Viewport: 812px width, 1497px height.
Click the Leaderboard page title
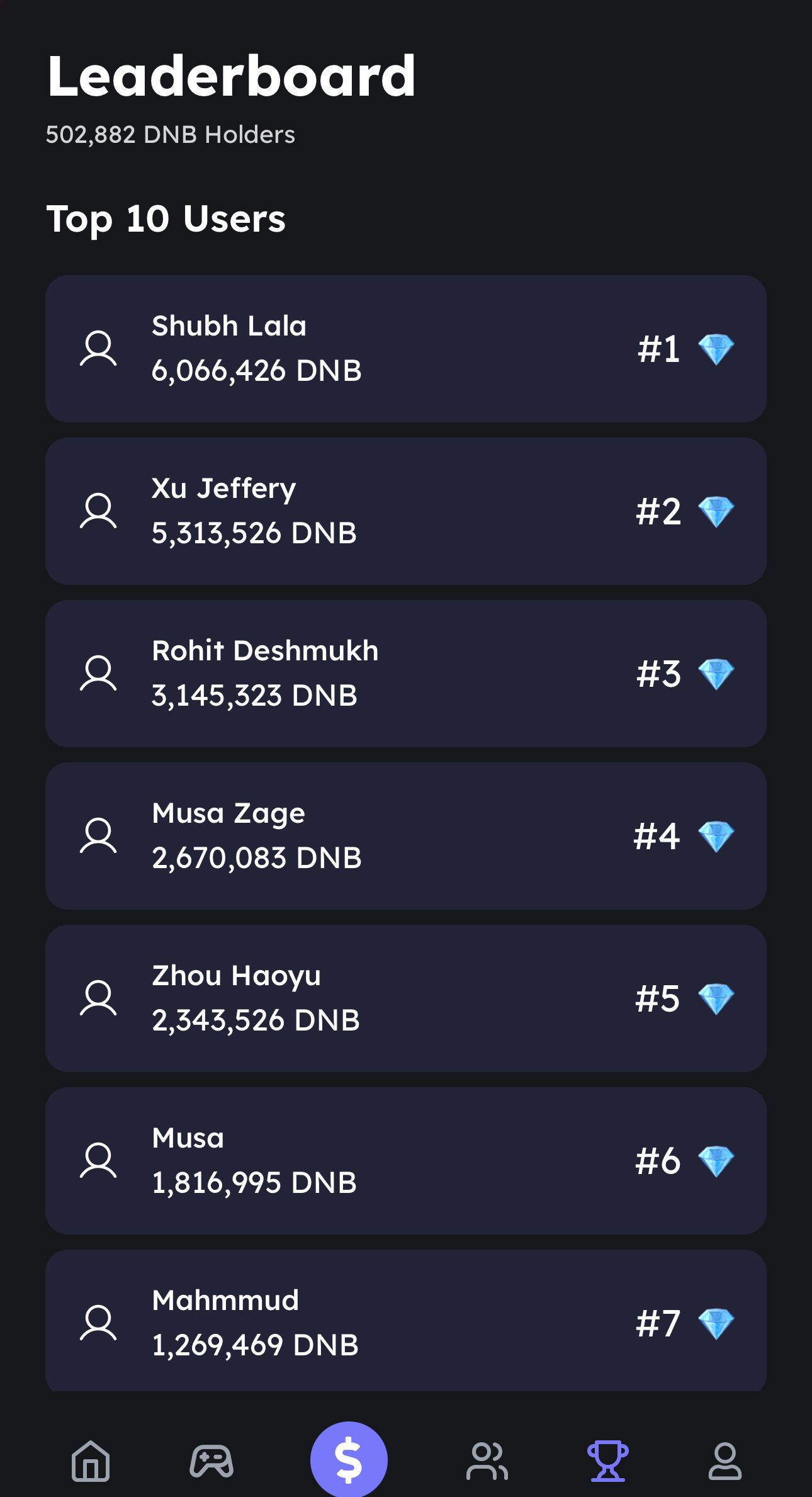tap(232, 76)
